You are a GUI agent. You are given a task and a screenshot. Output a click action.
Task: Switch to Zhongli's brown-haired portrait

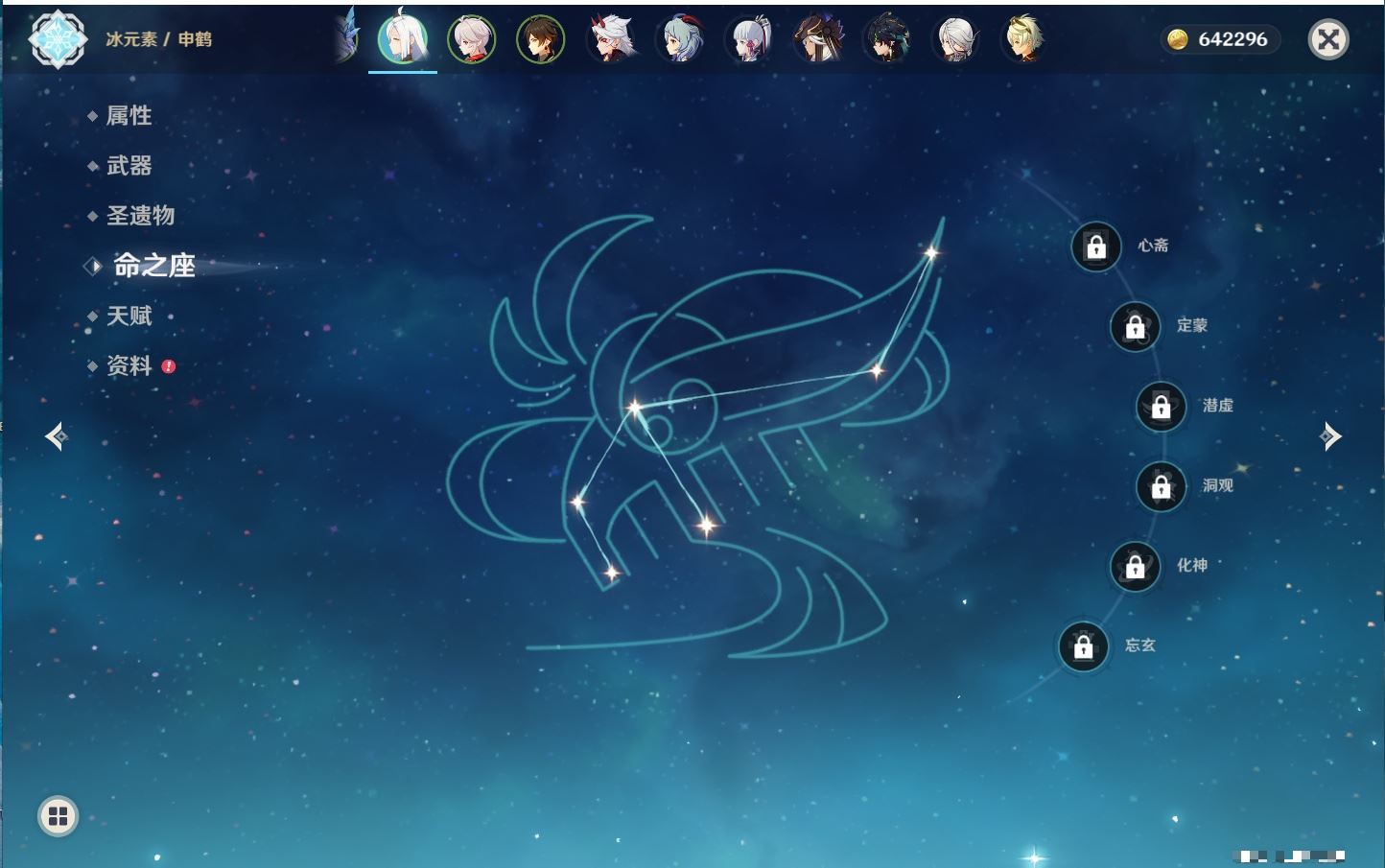541,39
